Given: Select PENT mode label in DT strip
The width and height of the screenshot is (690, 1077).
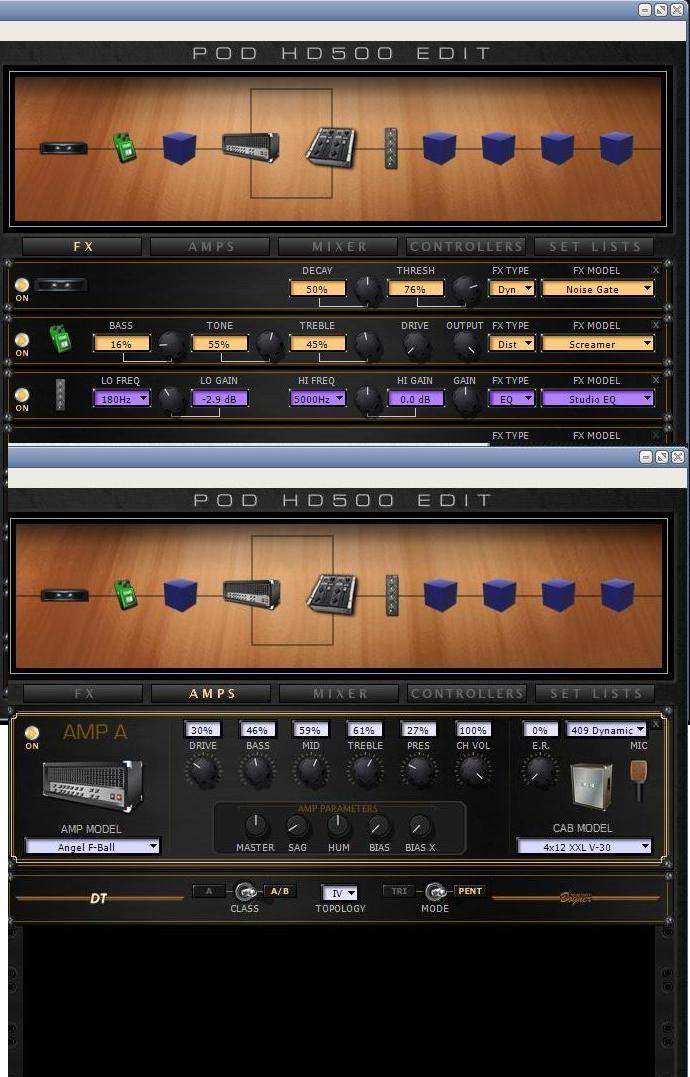Looking at the screenshot, I should click(x=470, y=892).
